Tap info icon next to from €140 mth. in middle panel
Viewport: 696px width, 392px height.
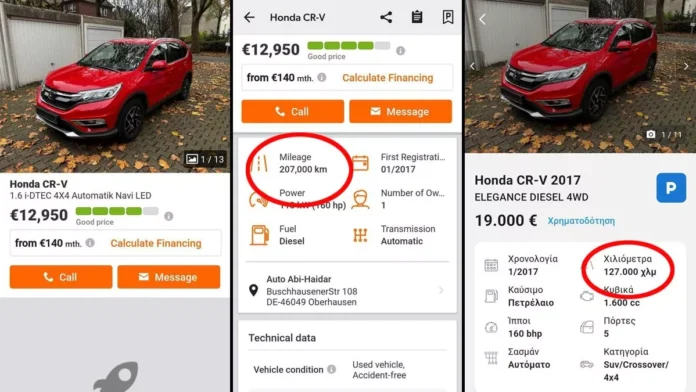click(x=322, y=77)
